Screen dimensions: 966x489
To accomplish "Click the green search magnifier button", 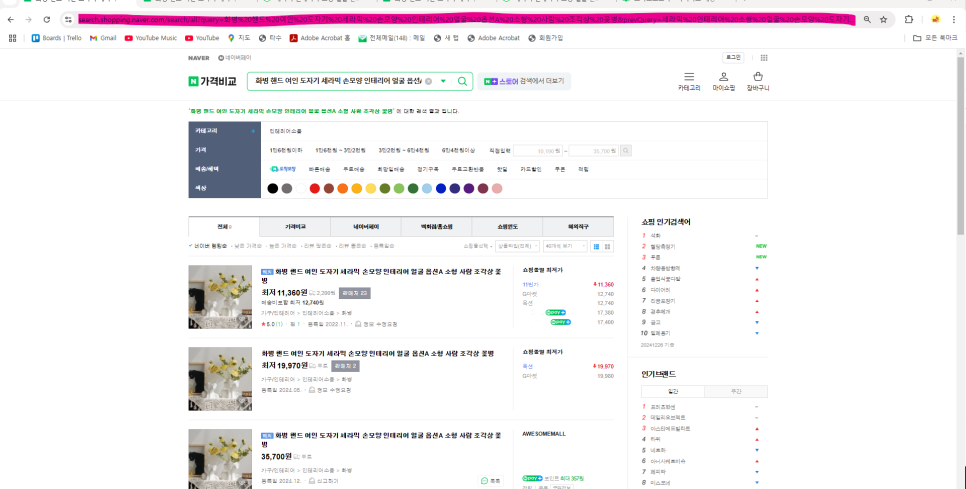I will (463, 81).
